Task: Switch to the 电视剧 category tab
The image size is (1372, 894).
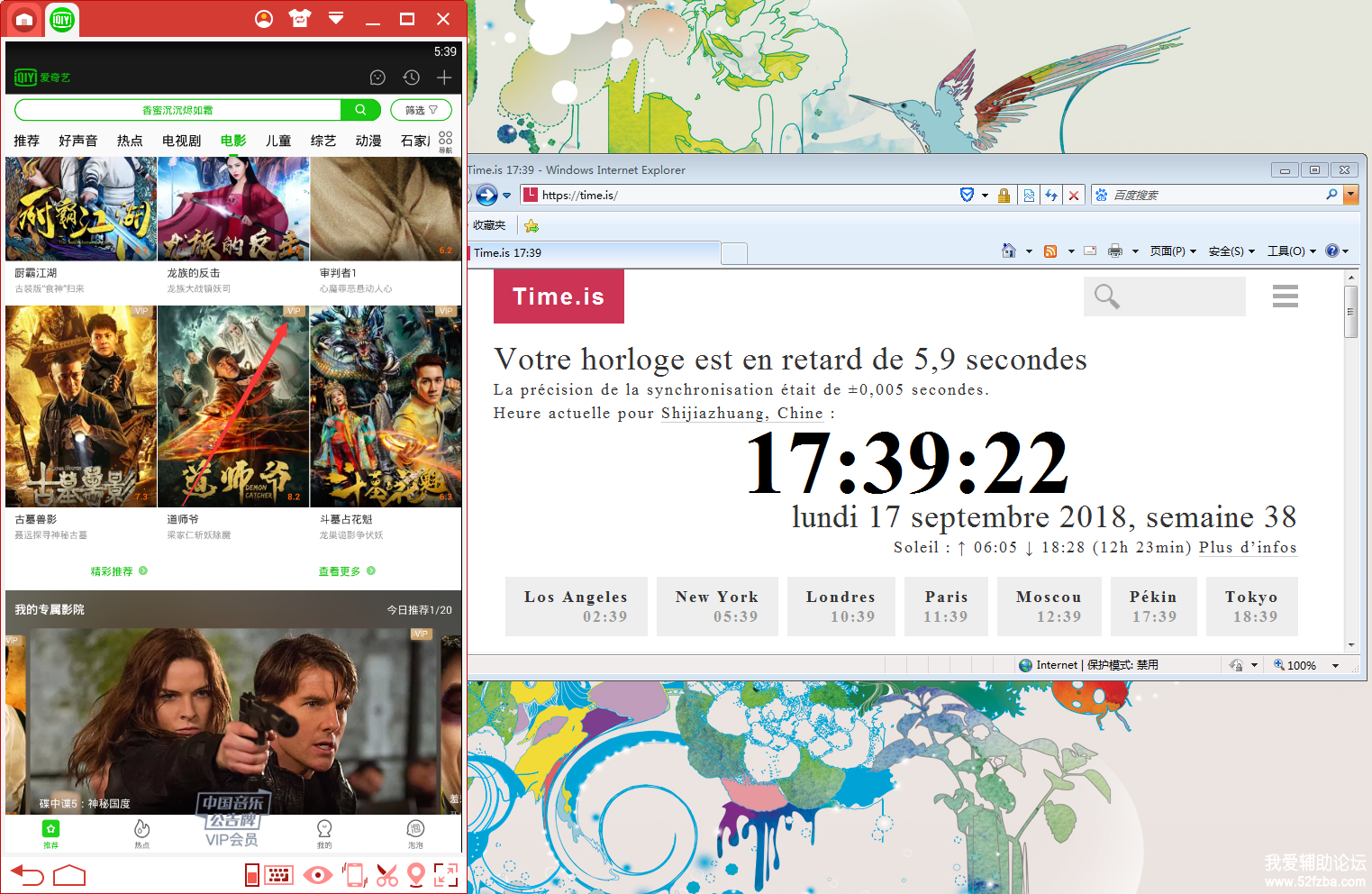Action: (x=181, y=141)
